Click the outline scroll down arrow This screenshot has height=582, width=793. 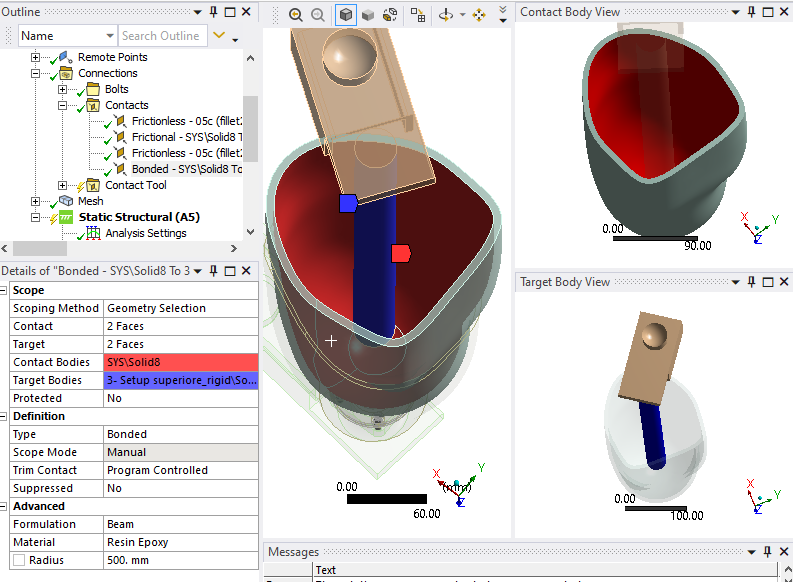250,232
